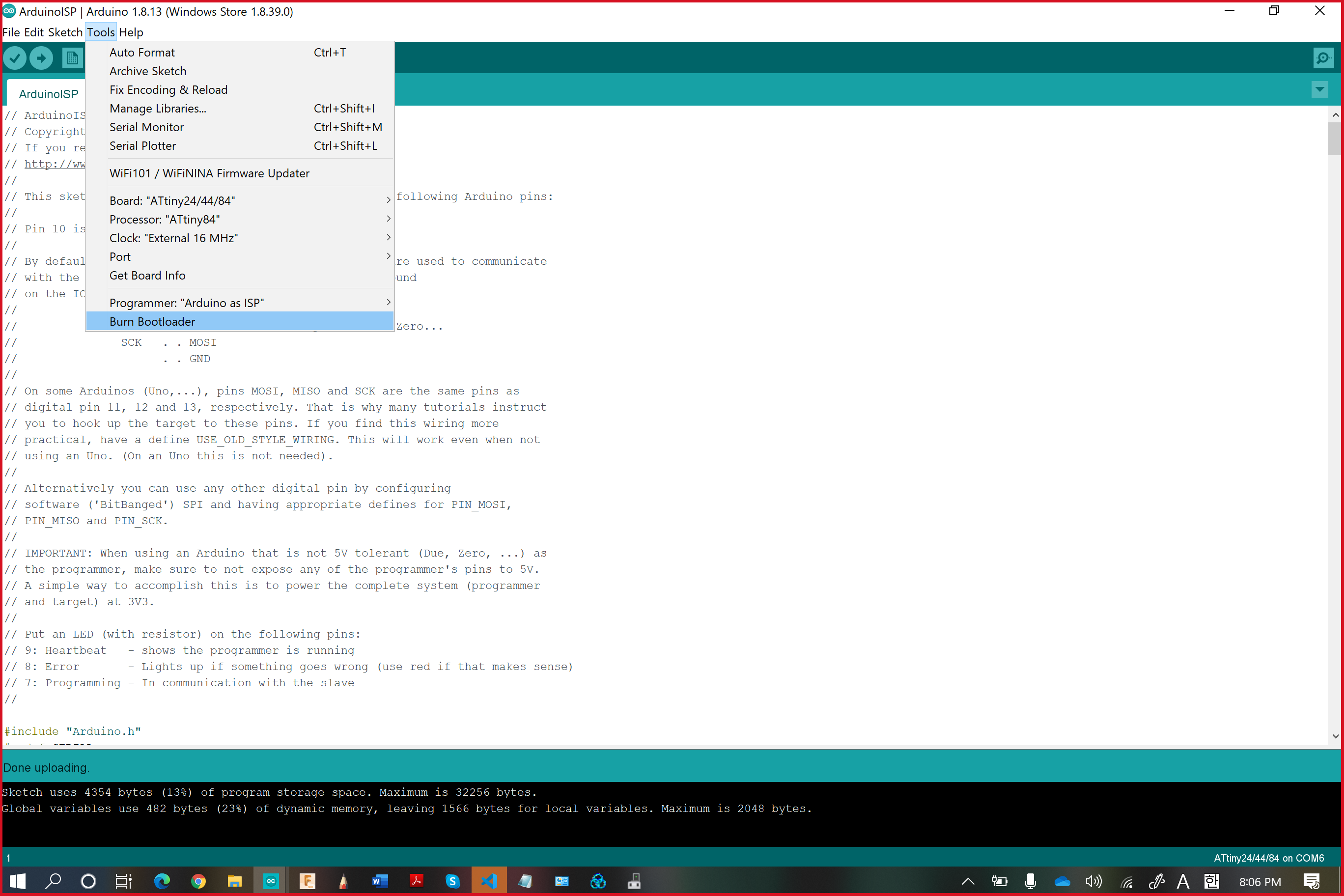Click Get Board Info entry

147,276
